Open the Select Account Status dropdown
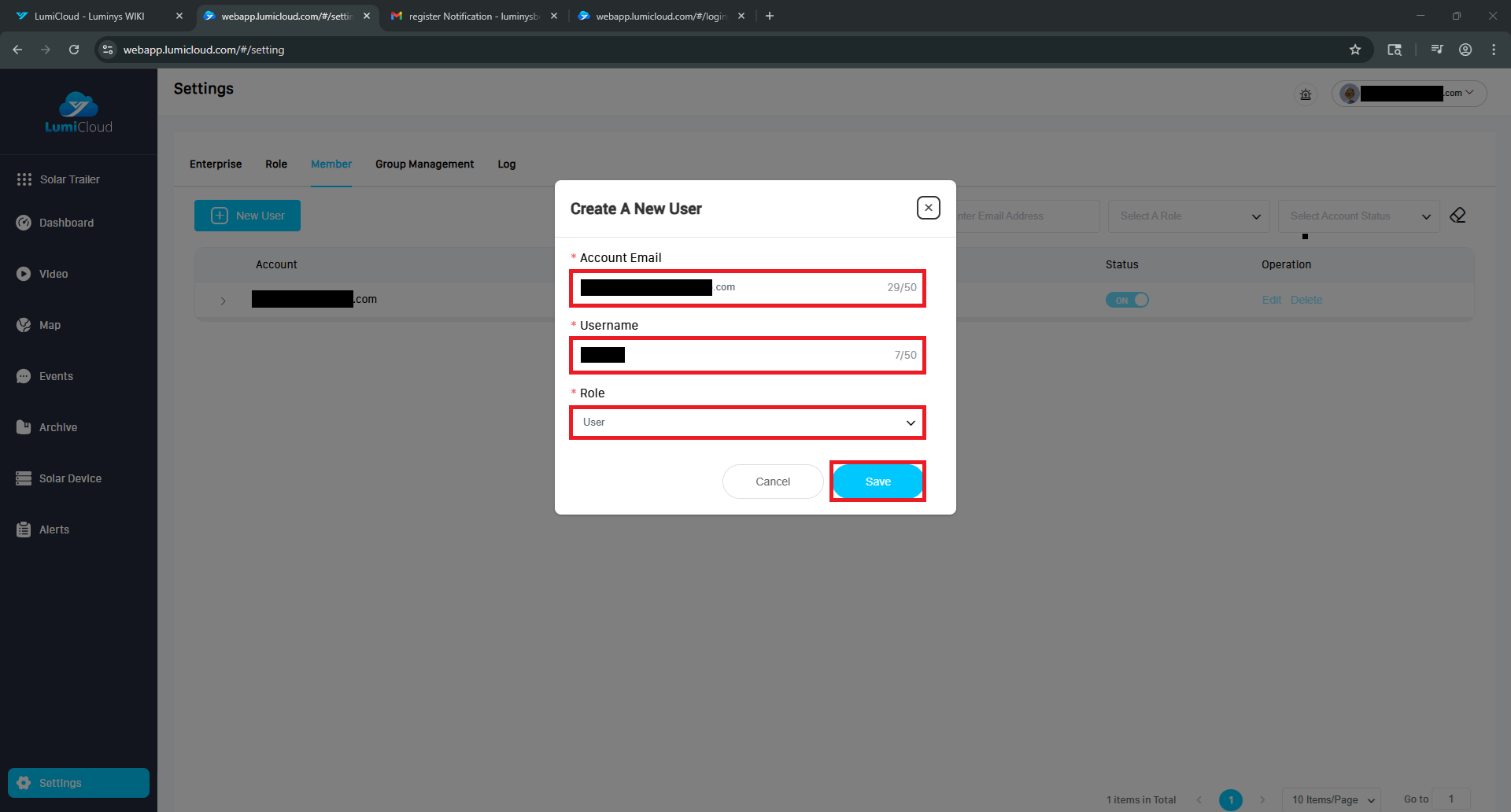Image resolution: width=1511 pixels, height=812 pixels. (1358, 216)
